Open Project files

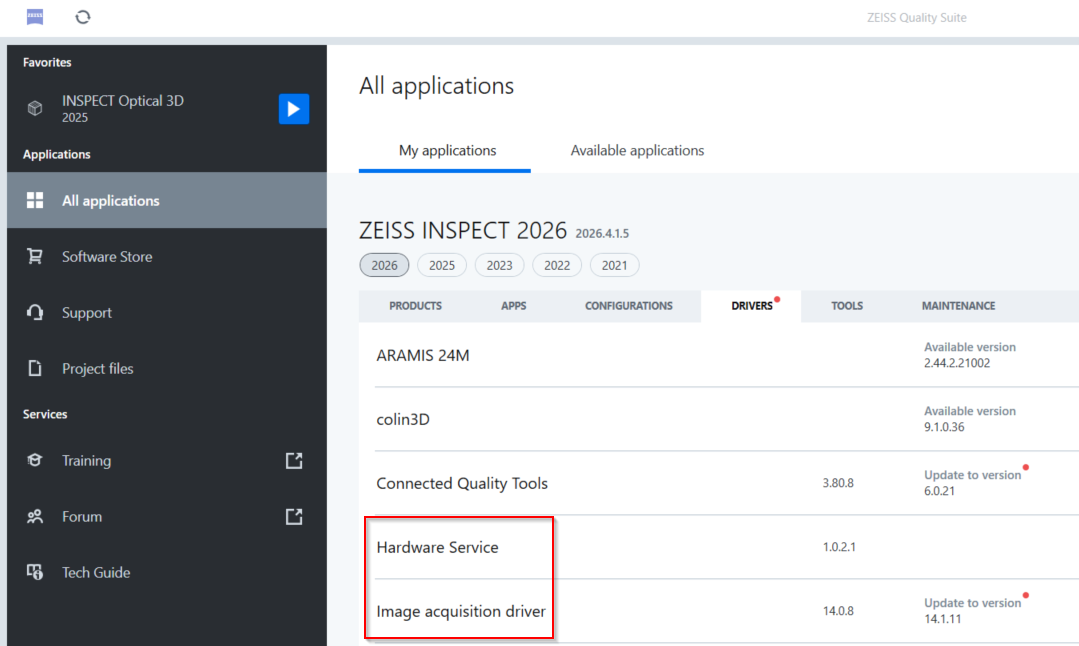167,368
